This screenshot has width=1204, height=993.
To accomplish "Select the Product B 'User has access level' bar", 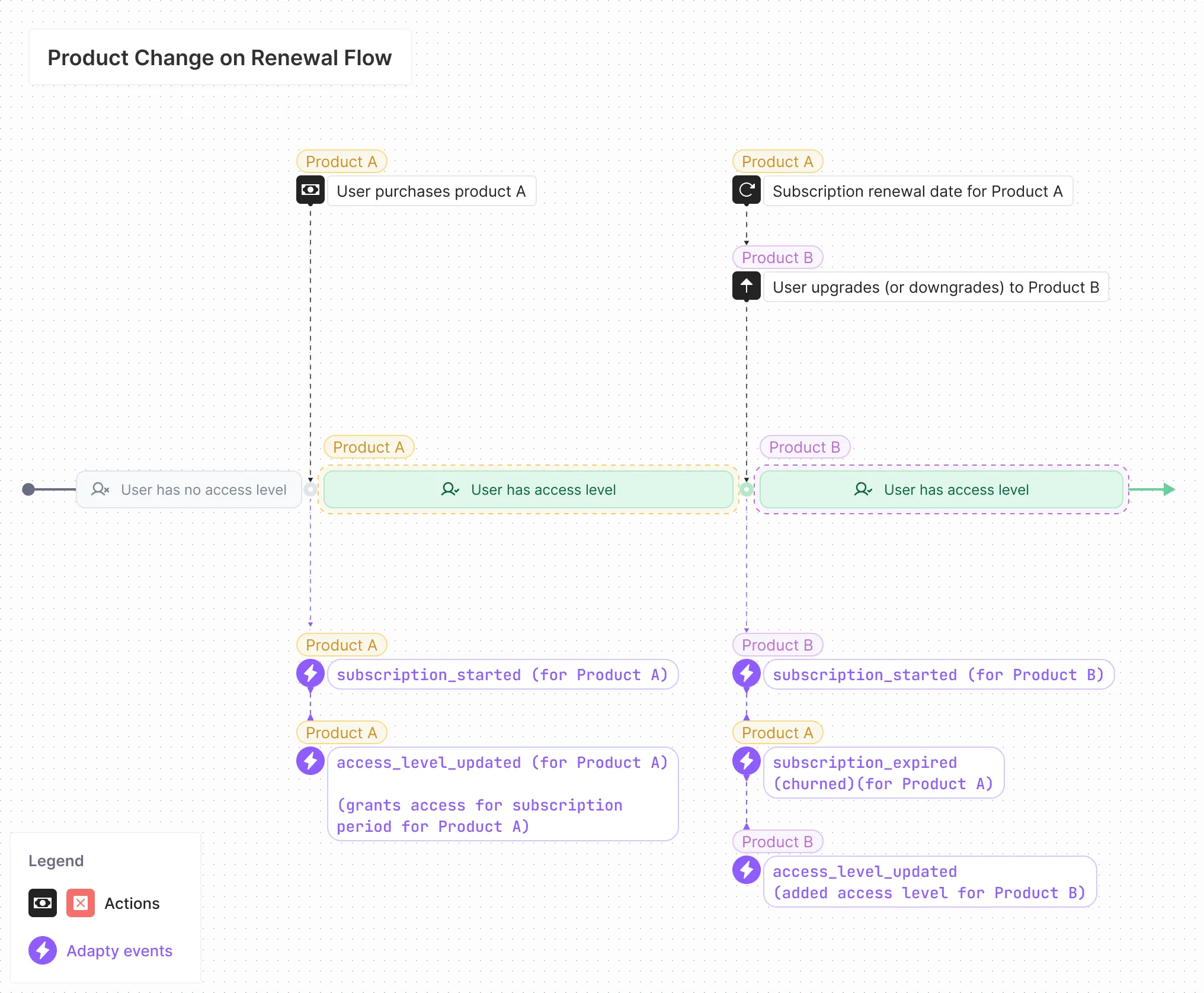I will tap(941, 489).
